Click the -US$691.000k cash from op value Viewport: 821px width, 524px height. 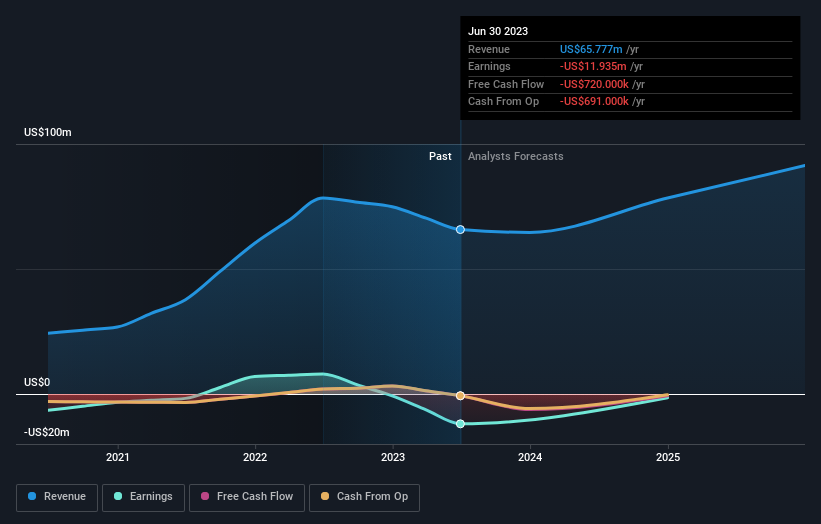[594, 102]
